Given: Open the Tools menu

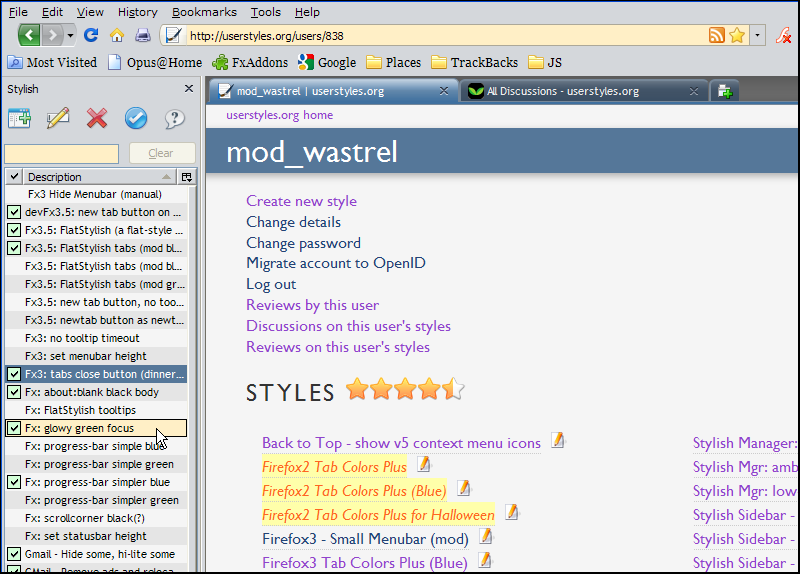Looking at the screenshot, I should [x=265, y=12].
